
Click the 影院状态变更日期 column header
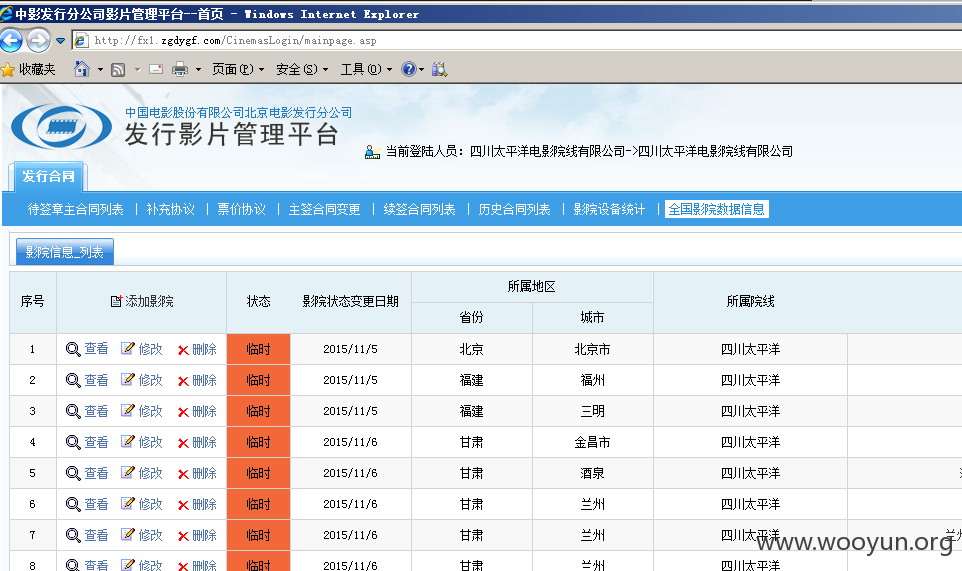[350, 302]
